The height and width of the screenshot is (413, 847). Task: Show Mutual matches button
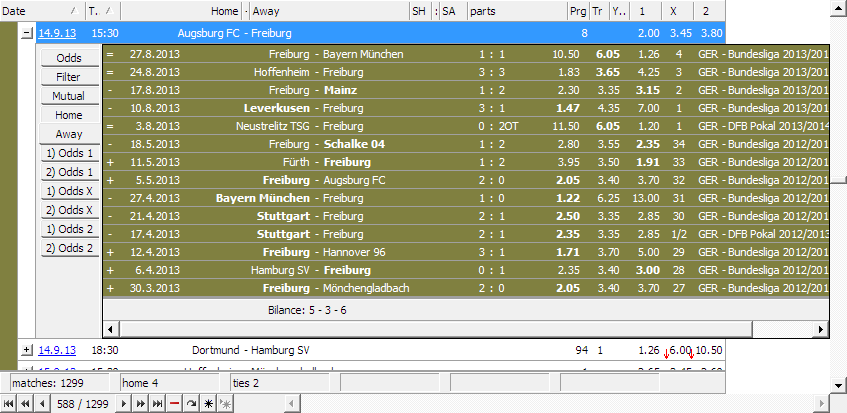69,96
